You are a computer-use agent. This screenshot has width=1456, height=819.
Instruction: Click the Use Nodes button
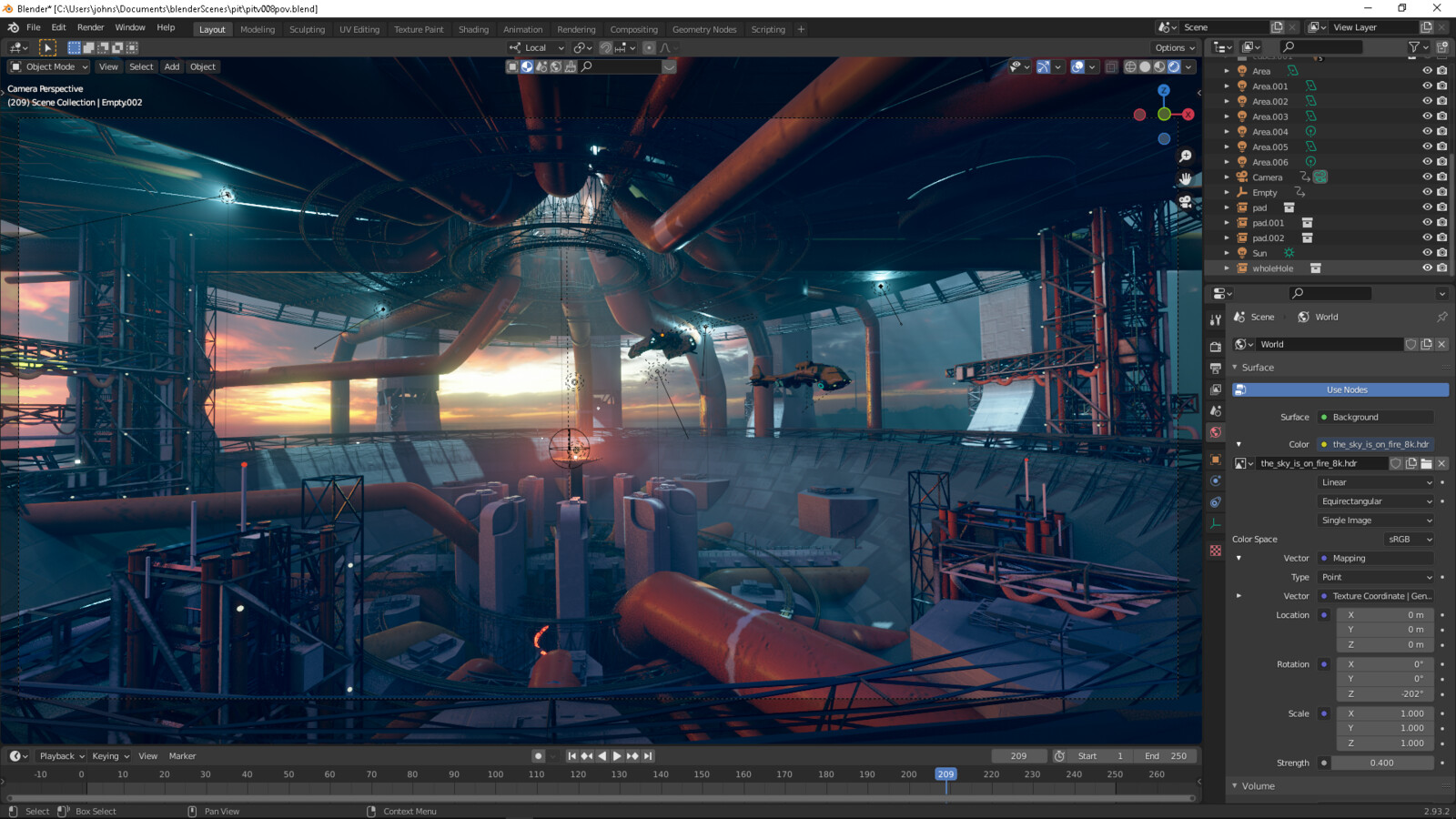pos(1340,389)
